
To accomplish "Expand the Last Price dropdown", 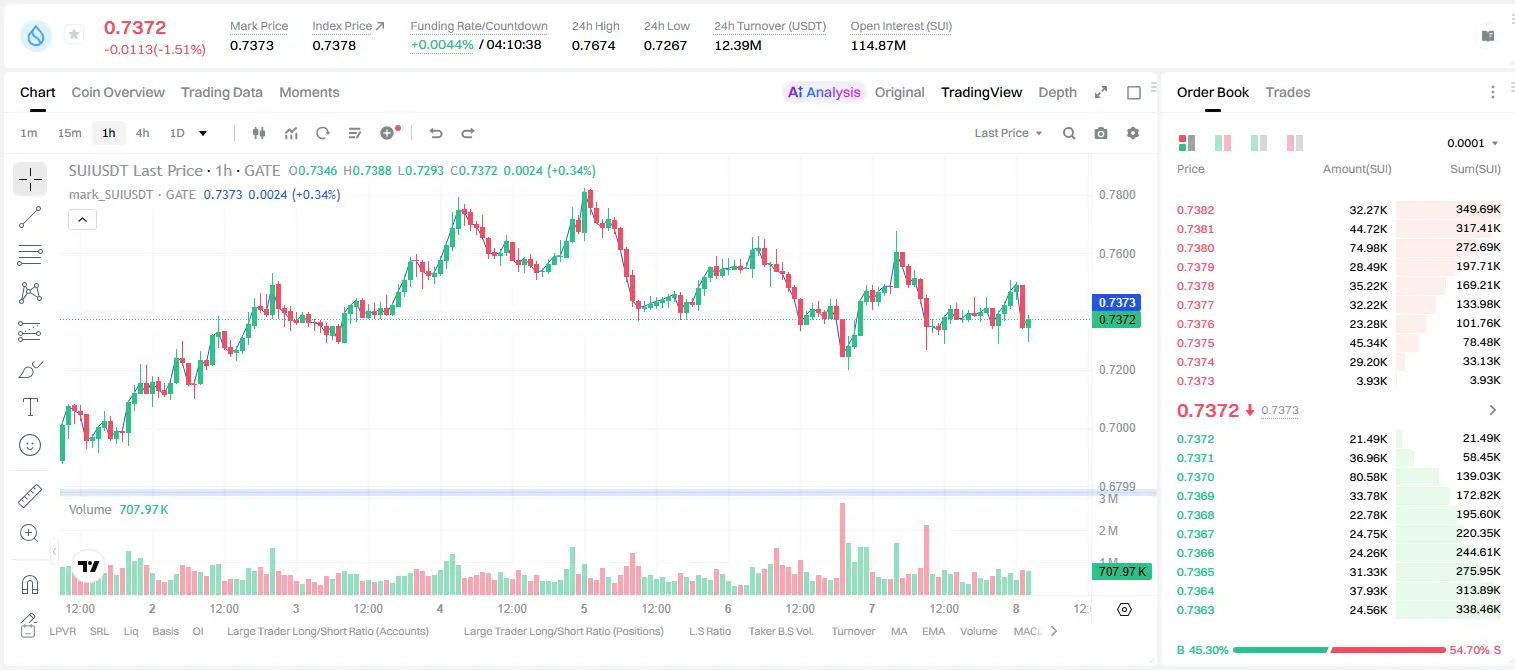I will [x=1008, y=133].
